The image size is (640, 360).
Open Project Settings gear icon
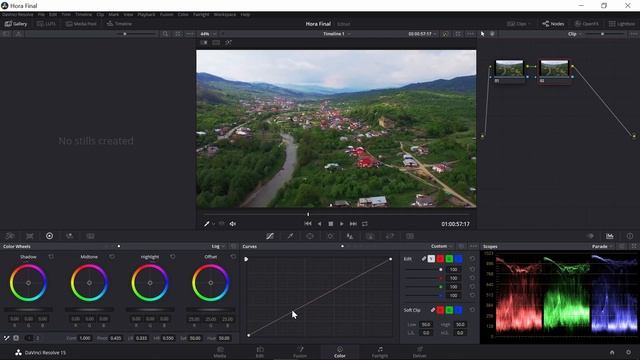(x=628, y=352)
